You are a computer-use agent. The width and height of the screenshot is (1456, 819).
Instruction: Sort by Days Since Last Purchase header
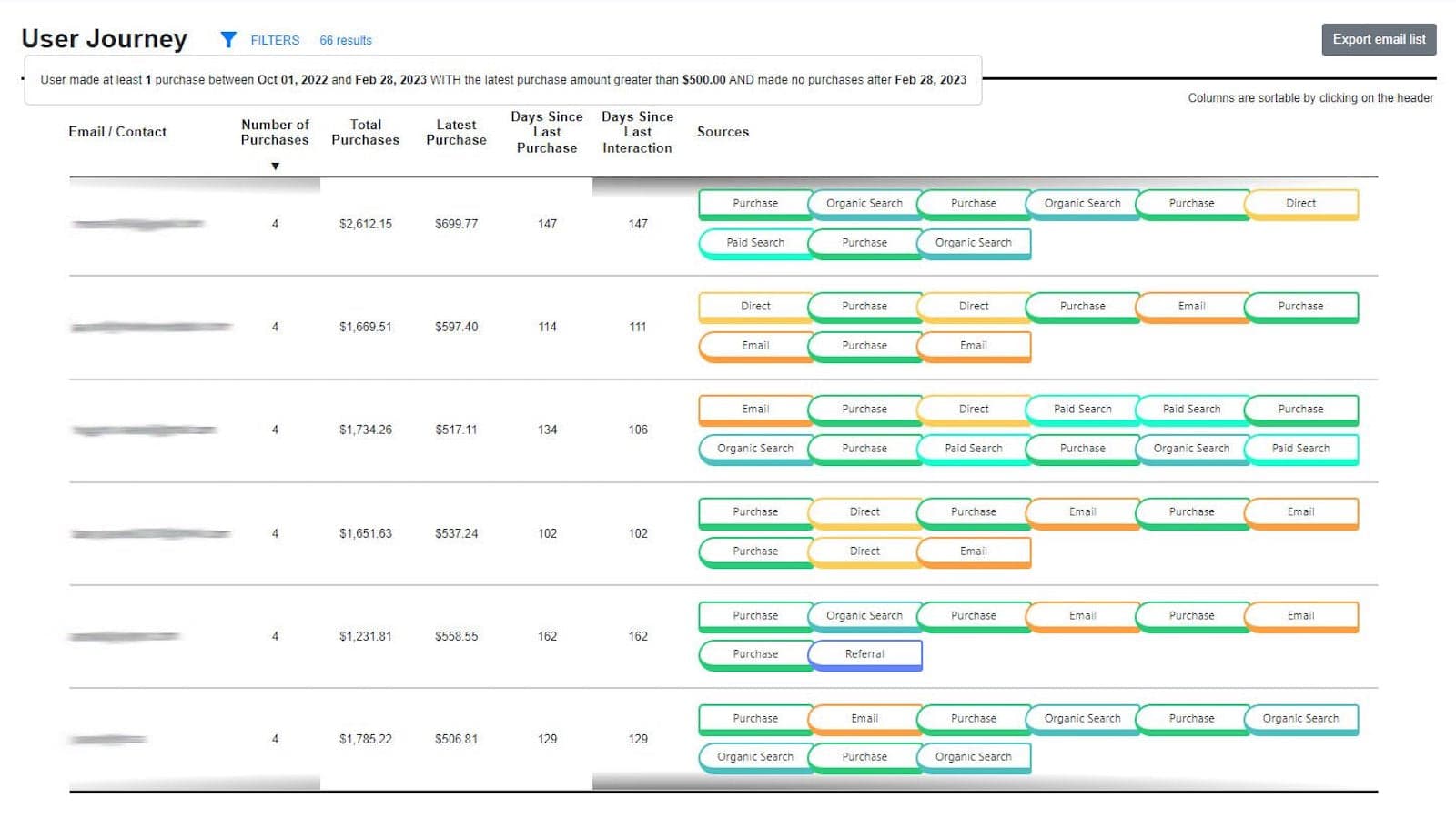[x=545, y=132]
